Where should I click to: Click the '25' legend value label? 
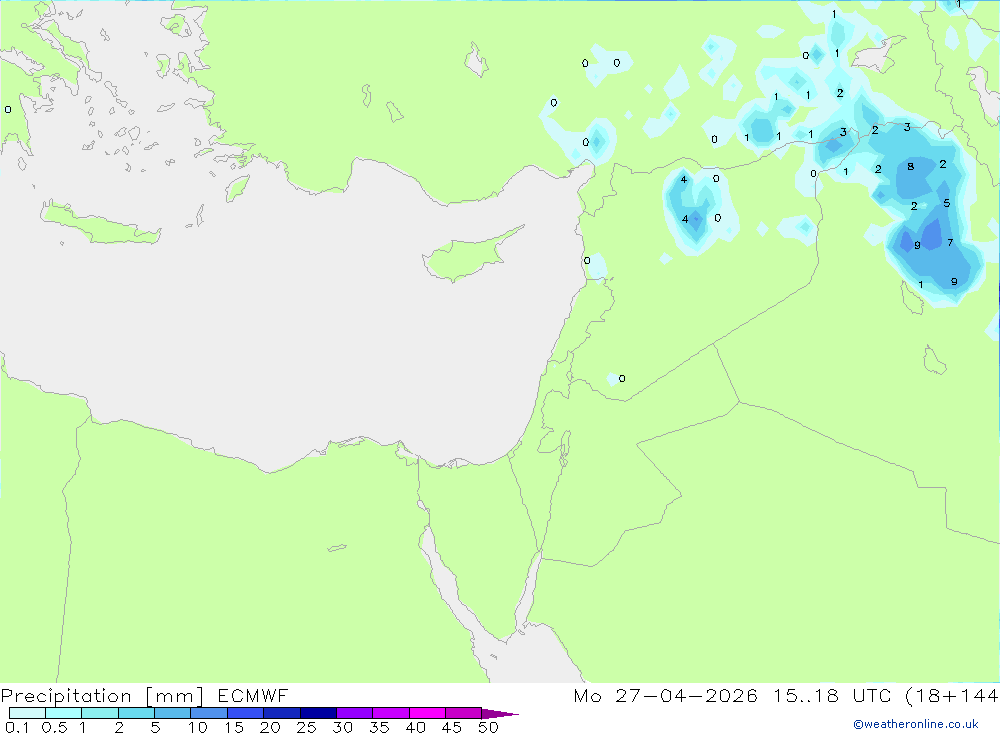click(x=306, y=727)
